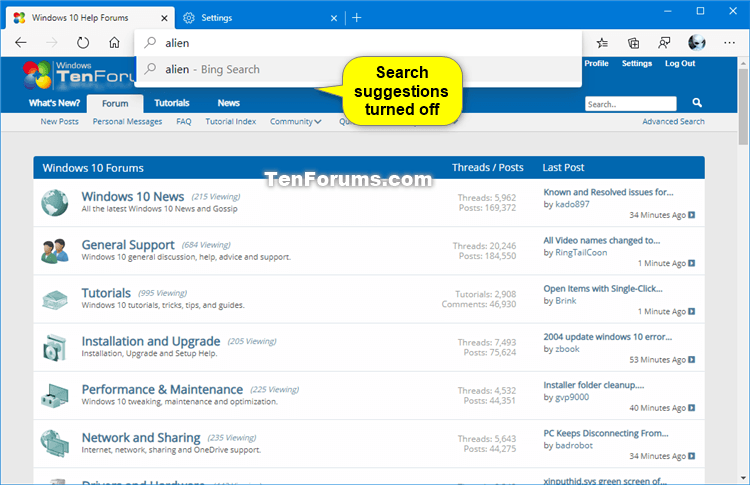Open user RingTailCoon profile link
Screen dimensions: 750x485
click(581, 253)
